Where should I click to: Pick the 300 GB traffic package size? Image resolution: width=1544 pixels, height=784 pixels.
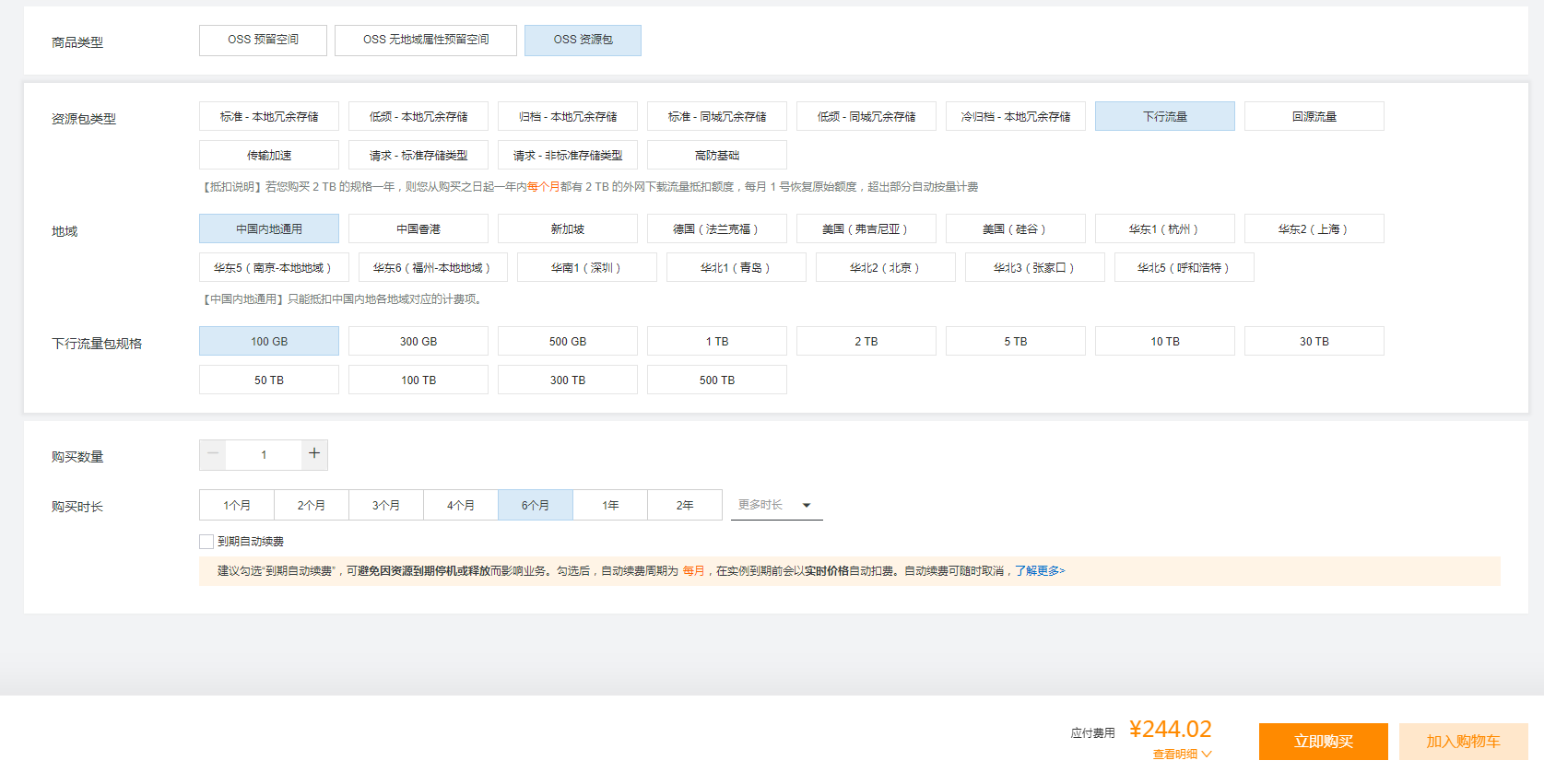tap(418, 341)
